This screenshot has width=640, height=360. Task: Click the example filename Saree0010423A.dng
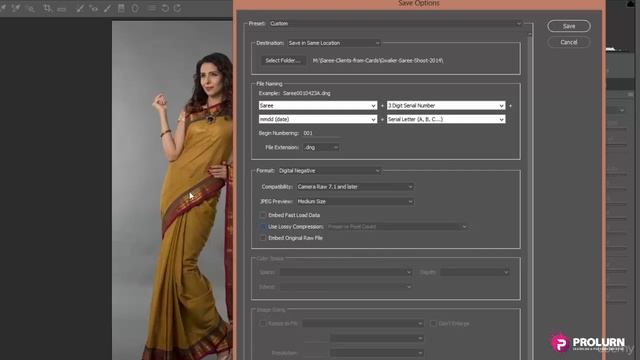pos(307,93)
